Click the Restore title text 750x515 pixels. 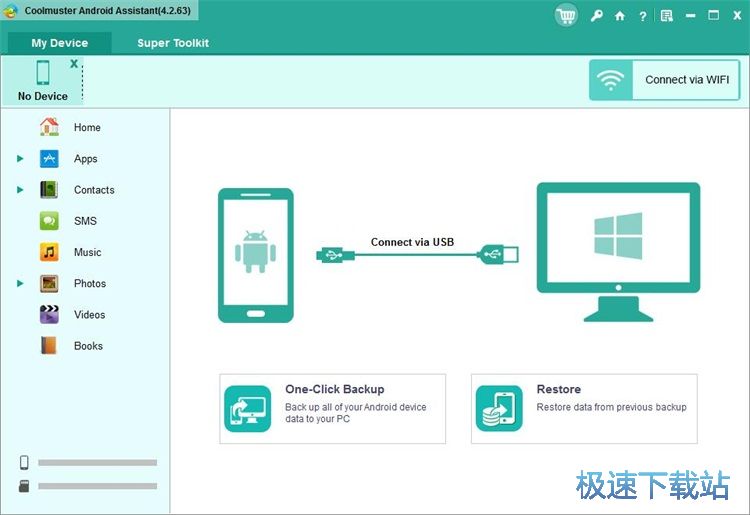[559, 389]
